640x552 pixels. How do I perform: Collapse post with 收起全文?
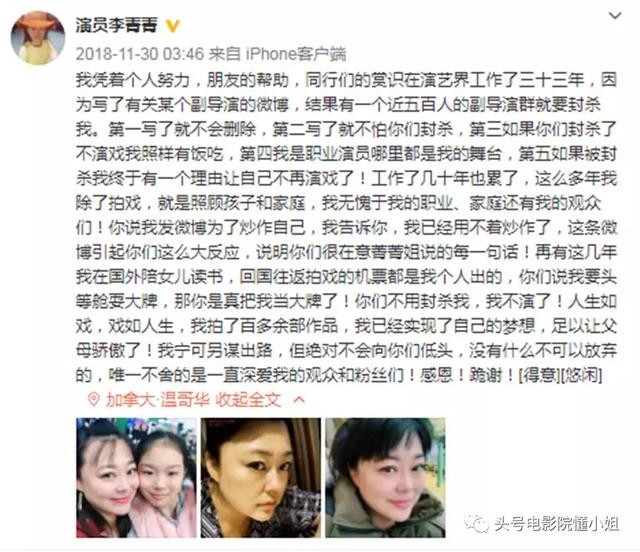248,400
